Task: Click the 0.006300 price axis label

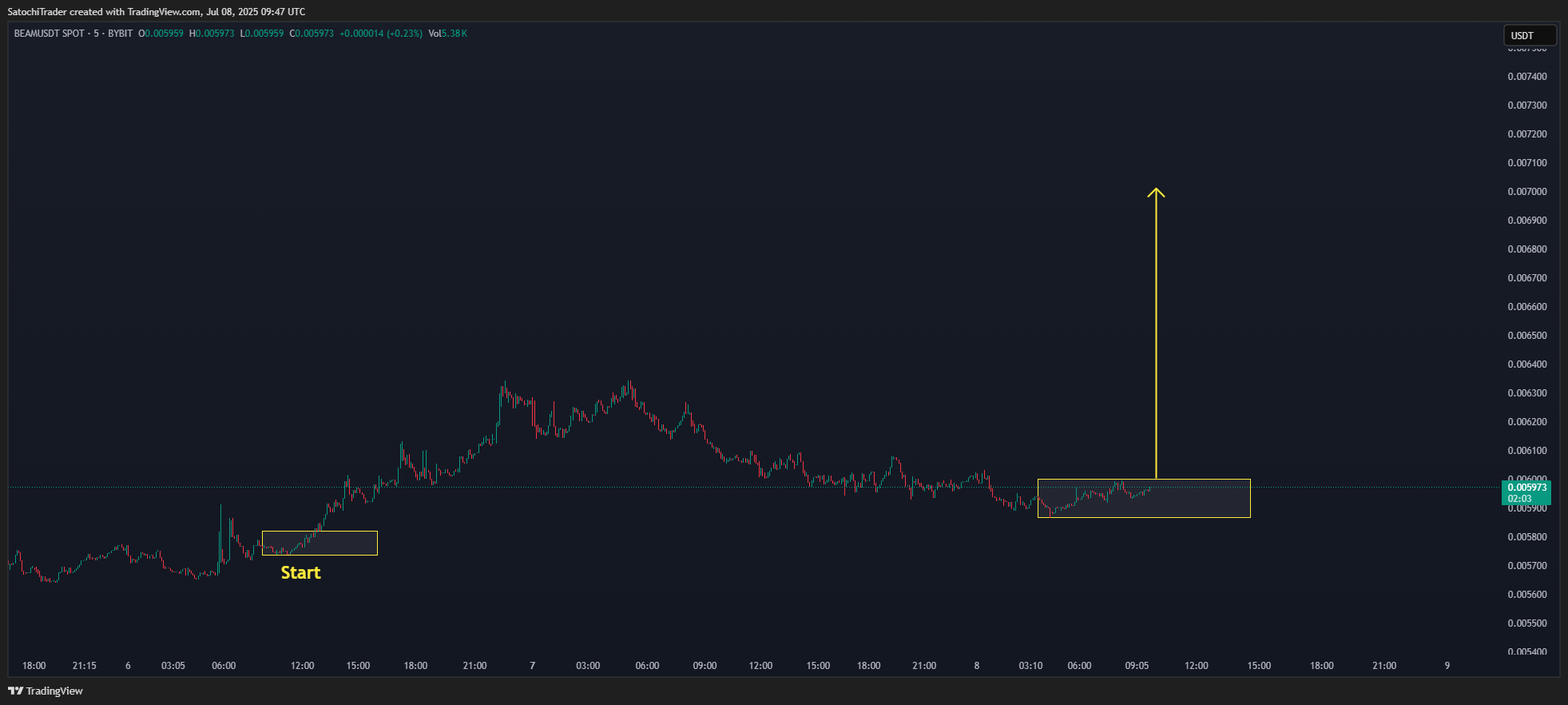Action: [1527, 393]
